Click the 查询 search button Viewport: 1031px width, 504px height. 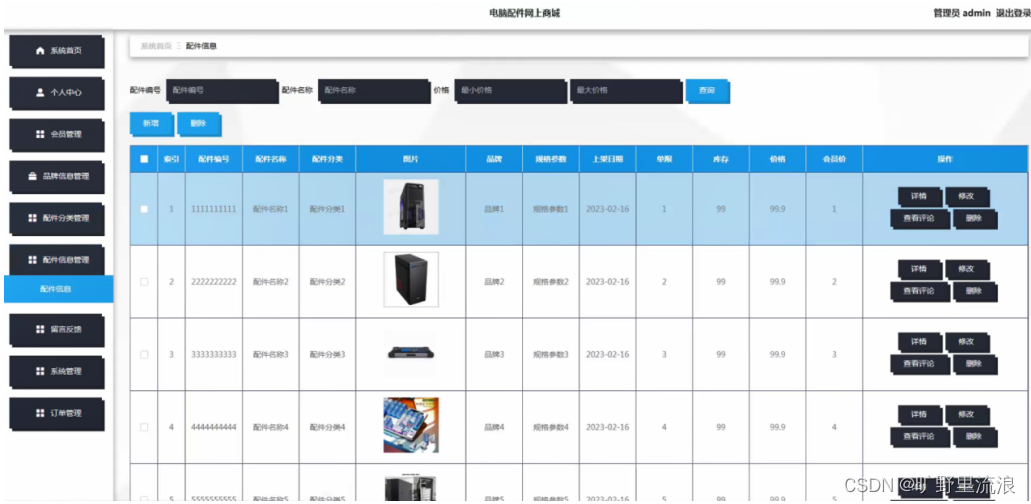tap(707, 91)
